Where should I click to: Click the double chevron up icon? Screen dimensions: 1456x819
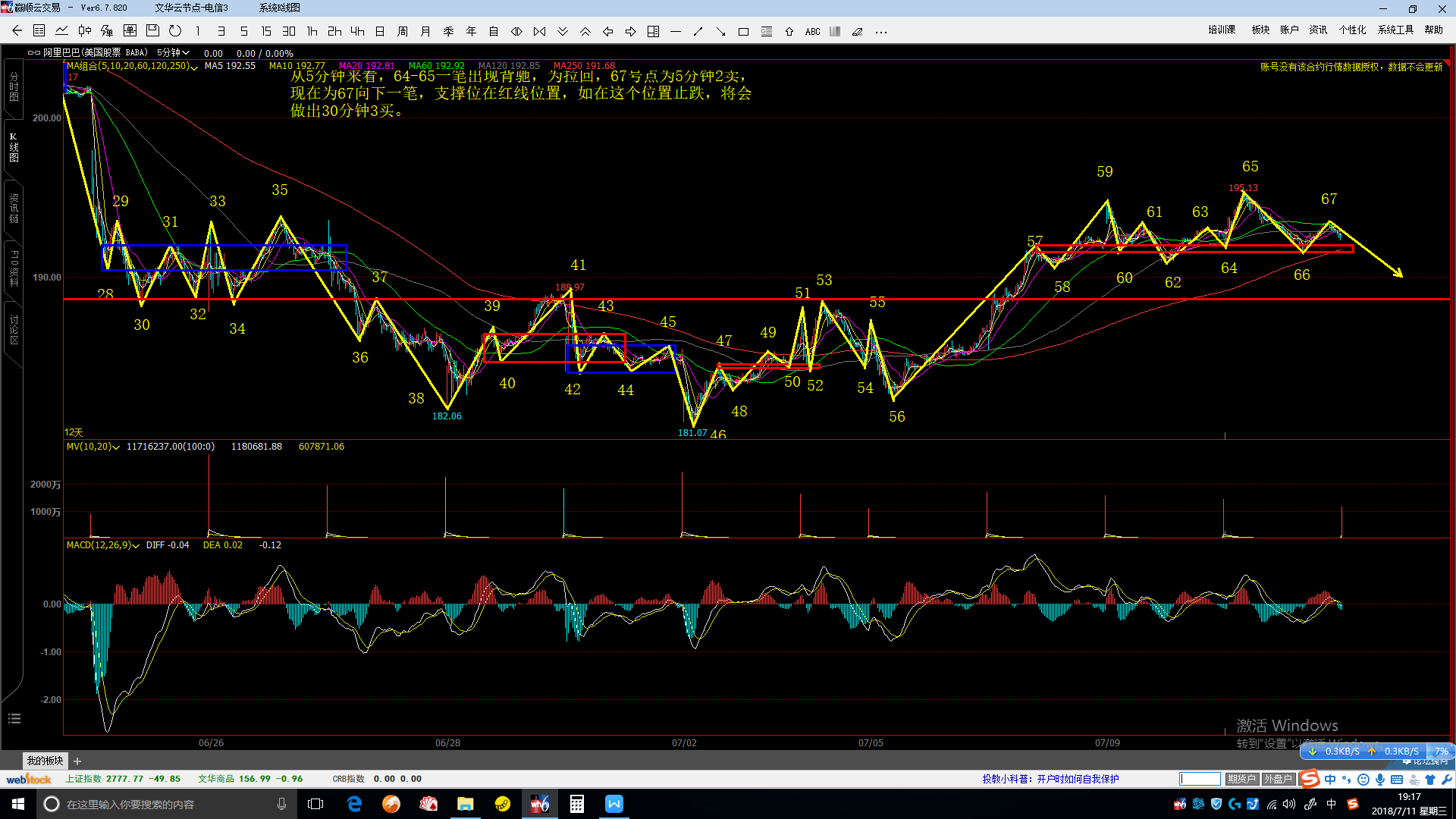[585, 31]
